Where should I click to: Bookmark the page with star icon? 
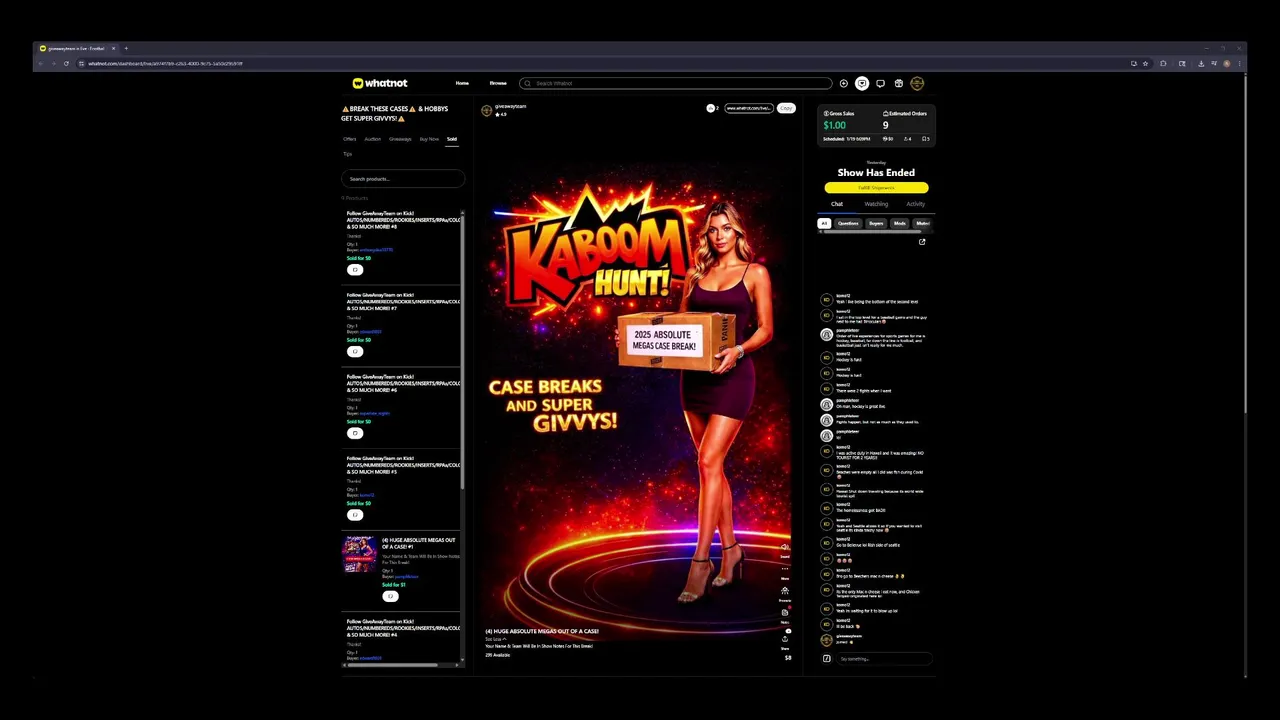coord(1145,64)
